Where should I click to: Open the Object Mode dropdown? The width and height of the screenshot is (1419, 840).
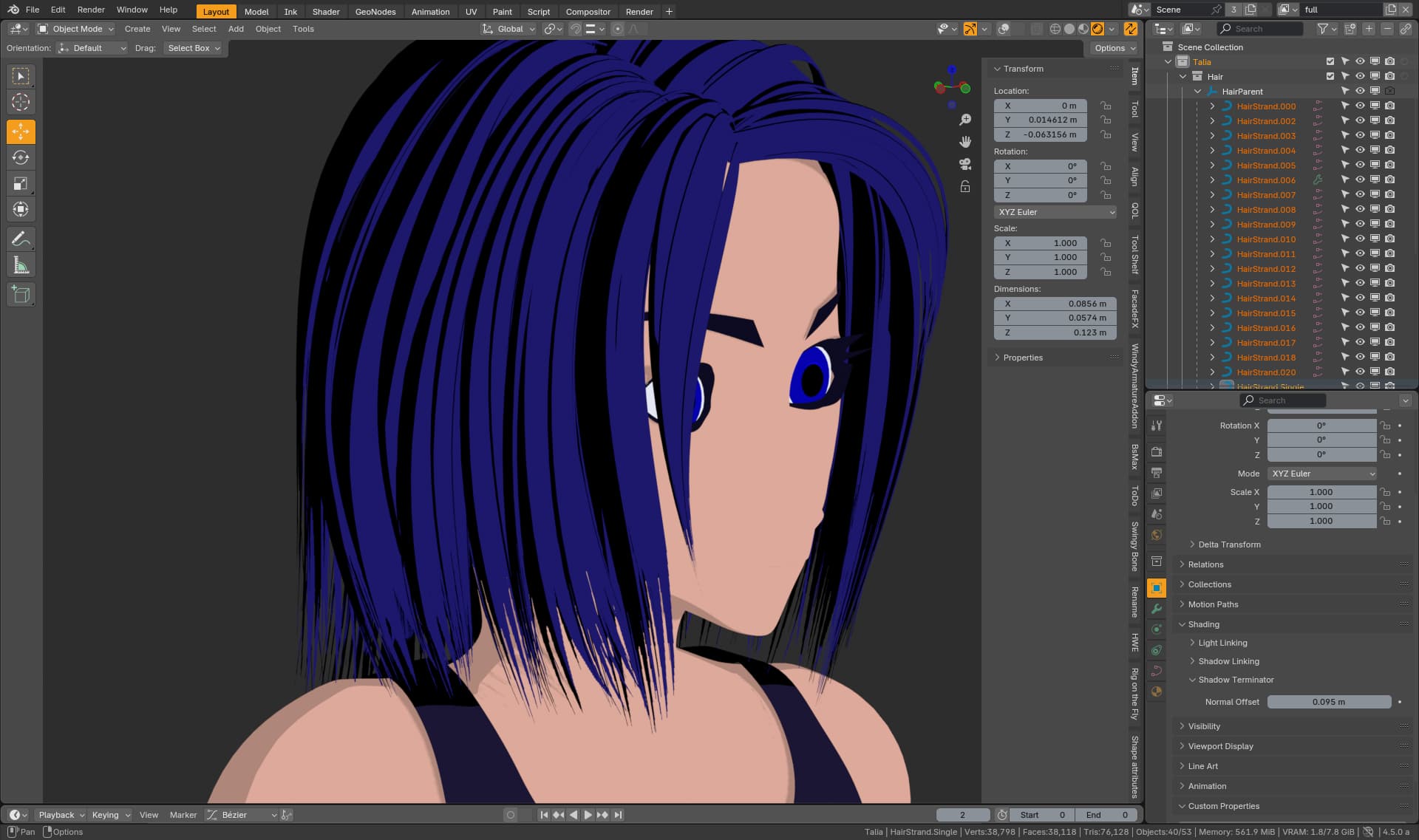(75, 29)
